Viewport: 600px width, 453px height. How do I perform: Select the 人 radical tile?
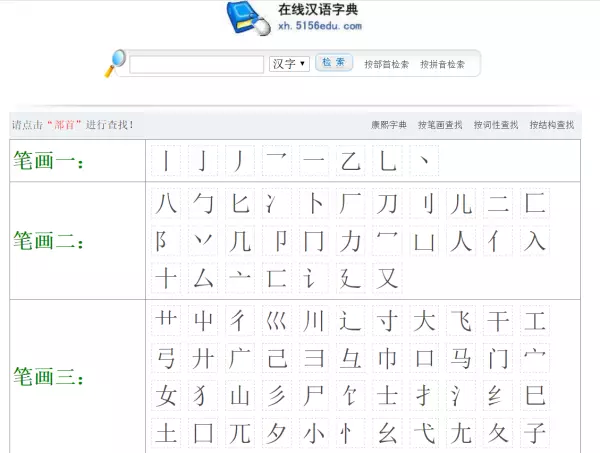pyautogui.click(x=461, y=241)
